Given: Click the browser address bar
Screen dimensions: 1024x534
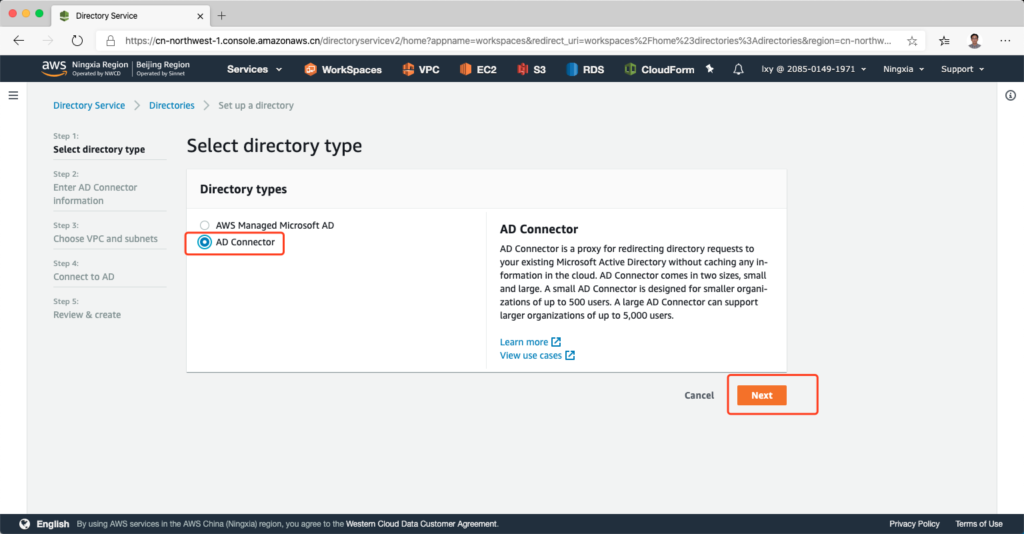Looking at the screenshot, I should coord(500,41).
